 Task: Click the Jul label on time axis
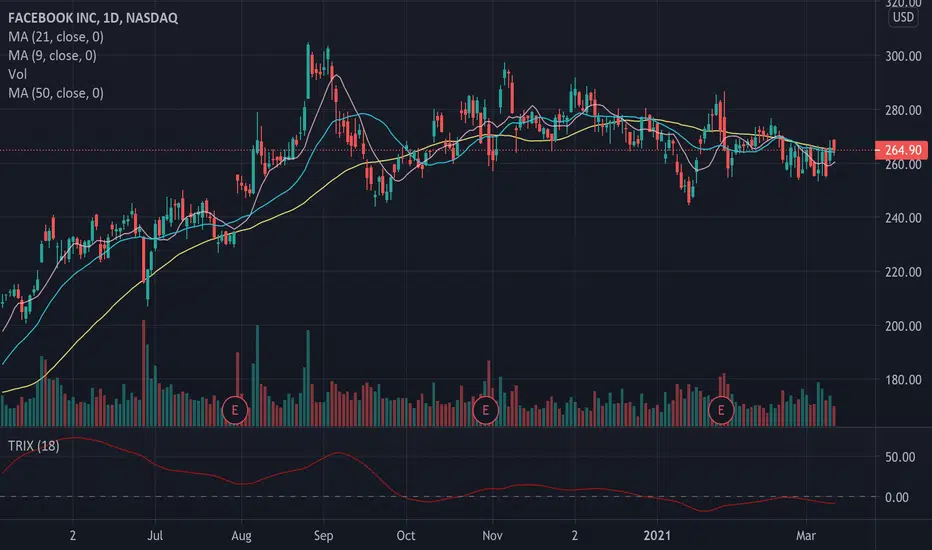pyautogui.click(x=155, y=536)
